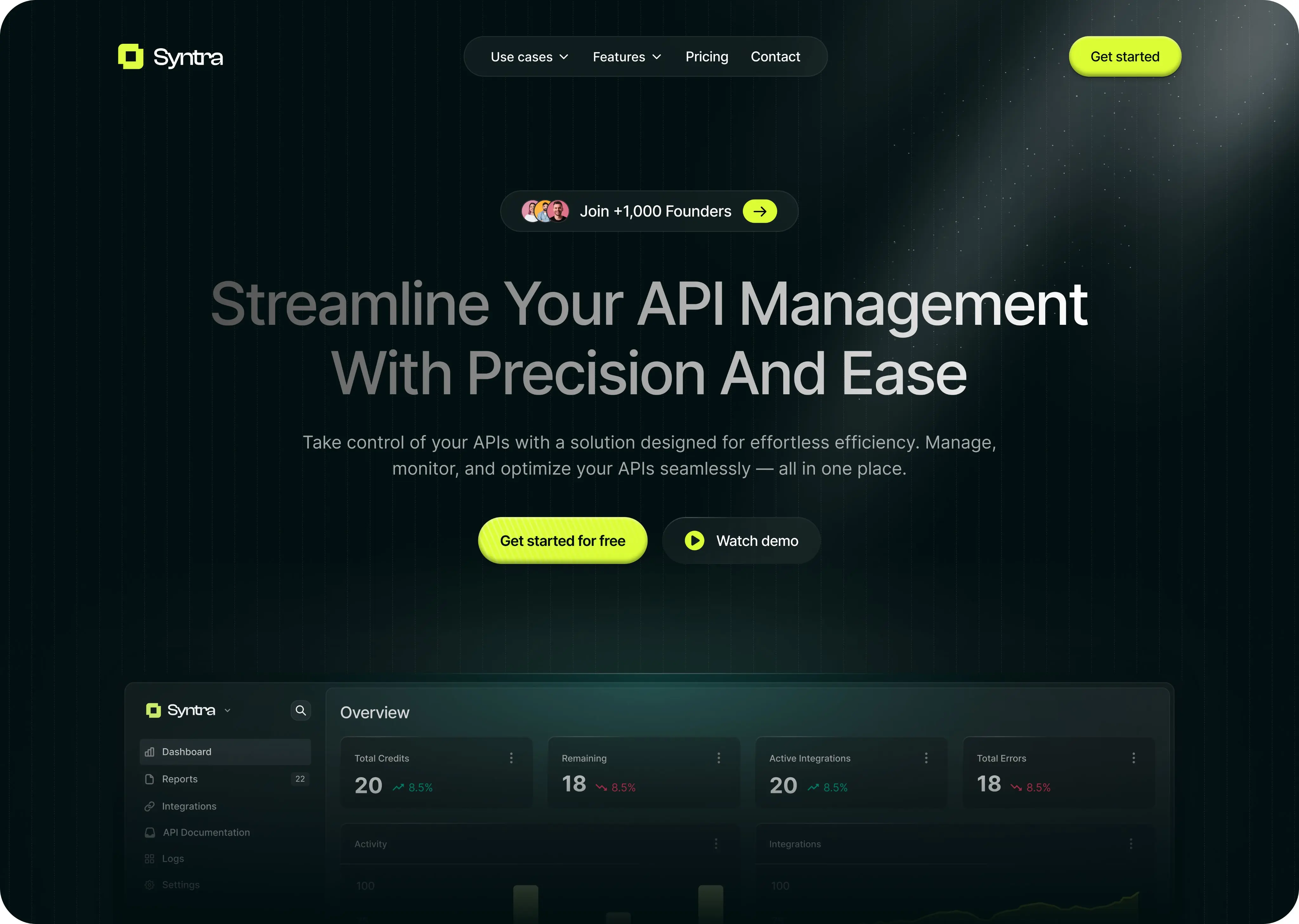
Task: Open the Total Errors card options menu
Action: (x=1133, y=758)
